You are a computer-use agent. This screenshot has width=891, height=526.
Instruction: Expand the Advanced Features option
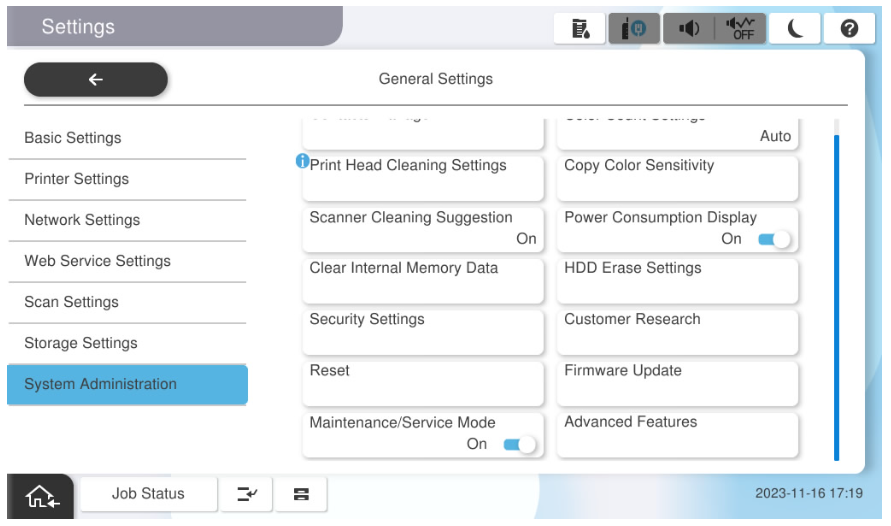pyautogui.click(x=677, y=432)
